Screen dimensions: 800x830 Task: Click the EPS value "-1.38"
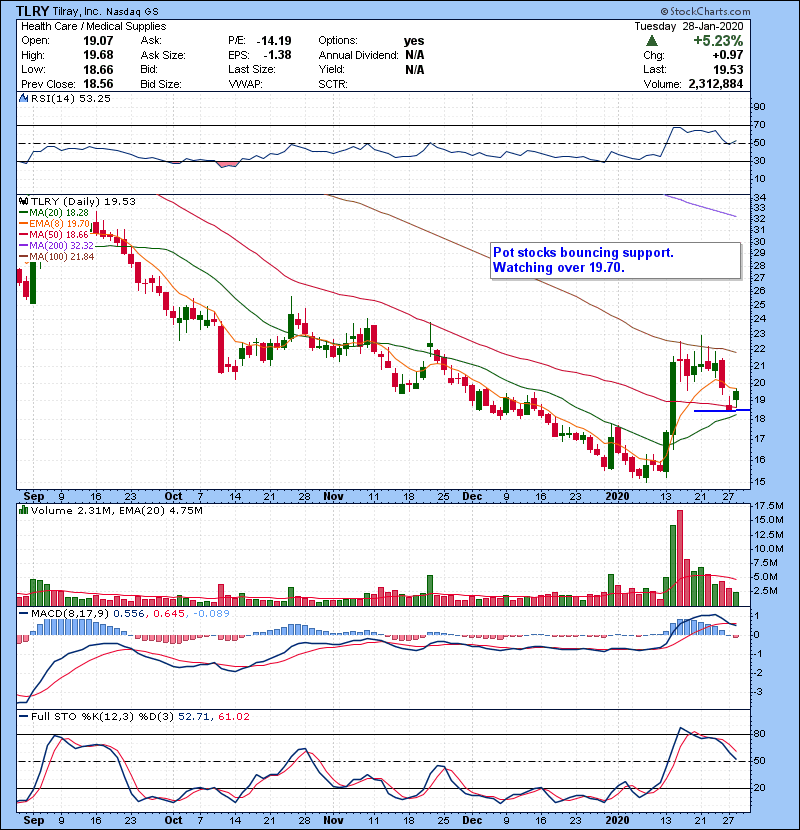(277, 55)
